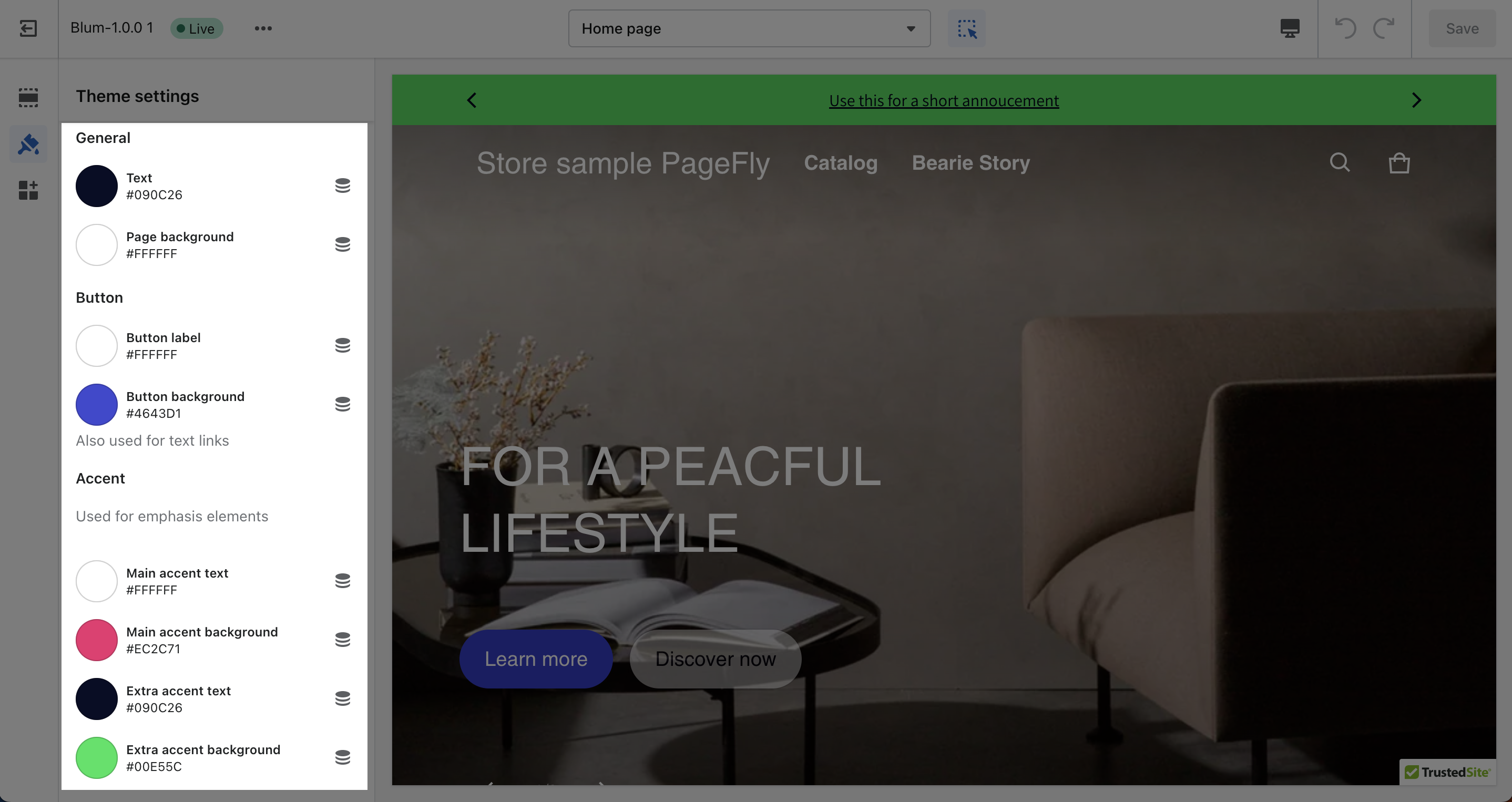Viewport: 1512px width, 802px height.
Task: Open the App embeds icon in sidebar
Action: (x=28, y=190)
